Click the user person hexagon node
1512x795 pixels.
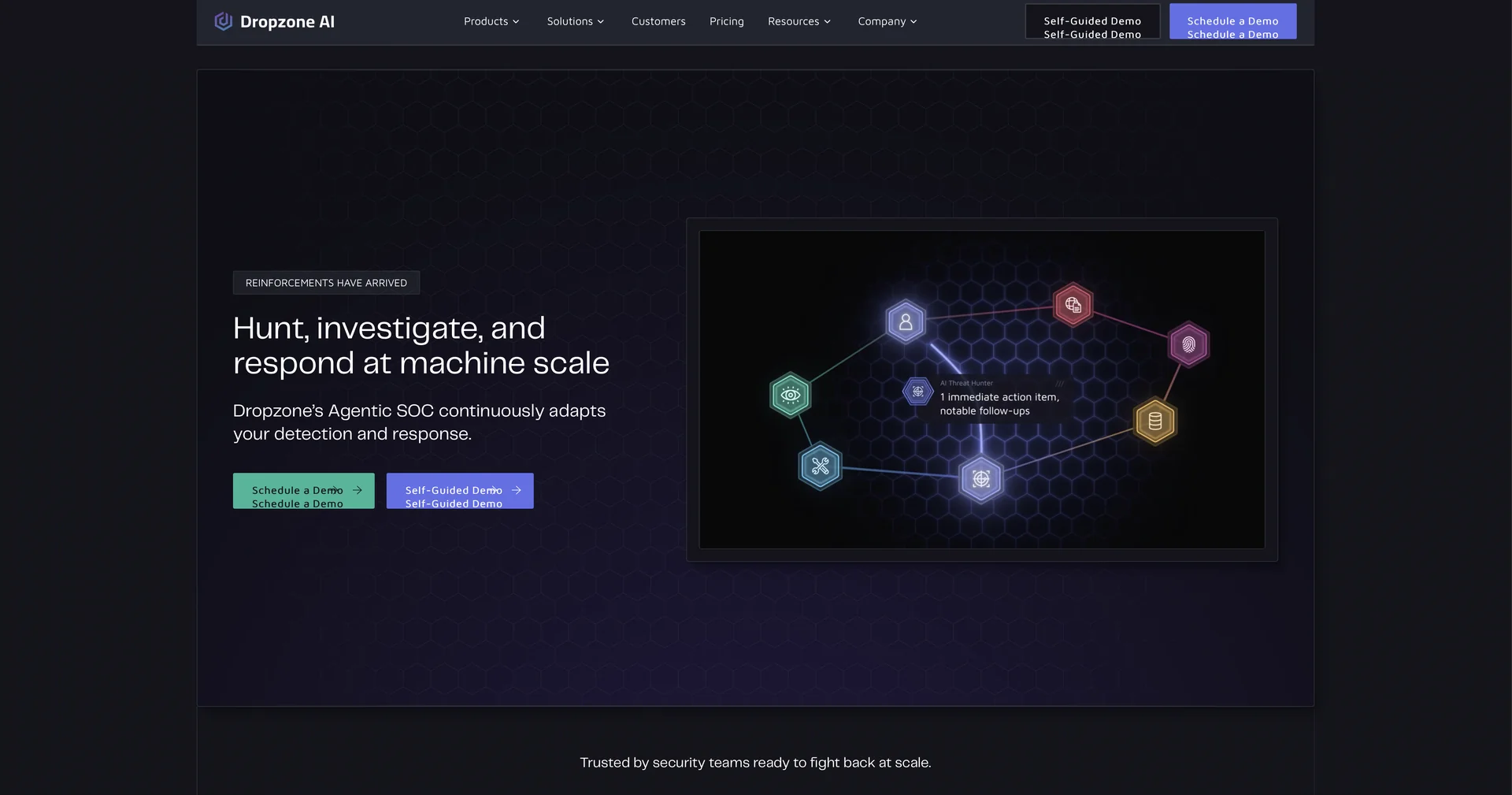pyautogui.click(x=906, y=321)
